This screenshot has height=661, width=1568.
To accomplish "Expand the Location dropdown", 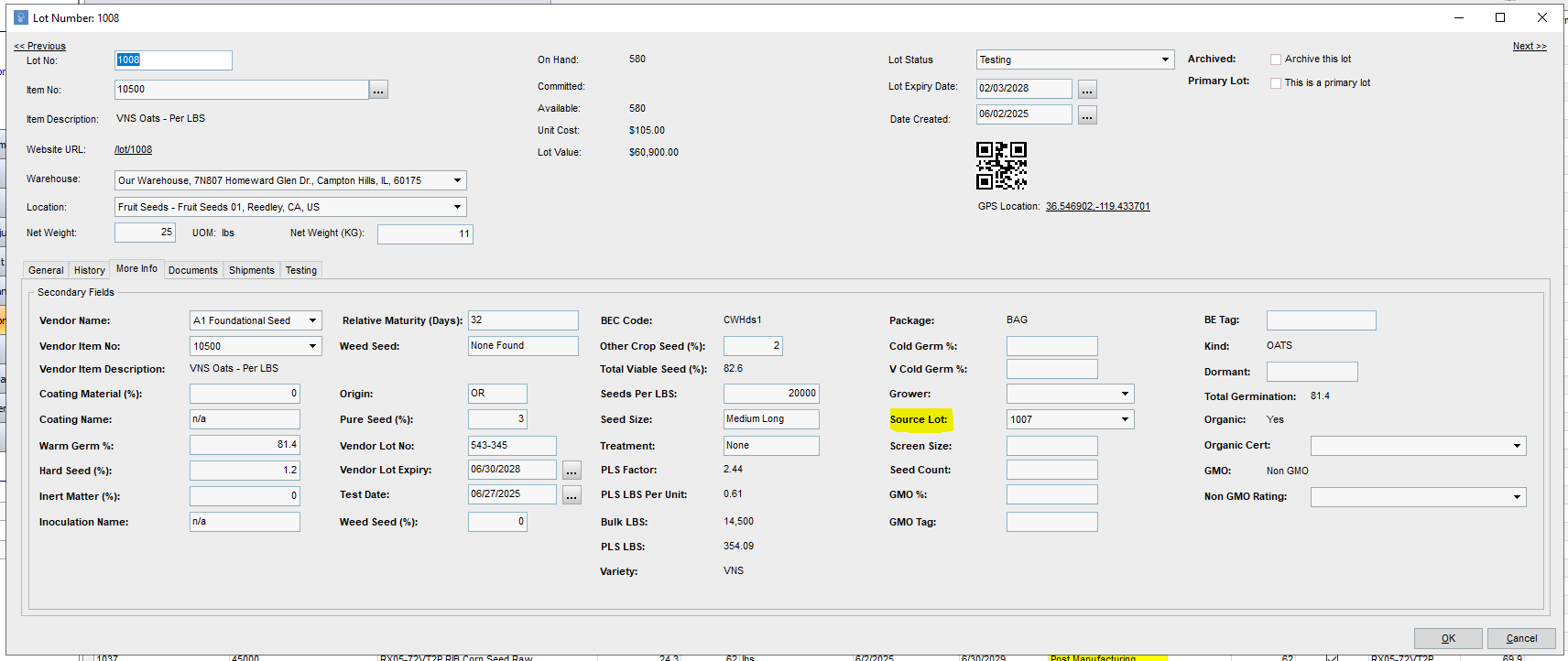I will 458,207.
